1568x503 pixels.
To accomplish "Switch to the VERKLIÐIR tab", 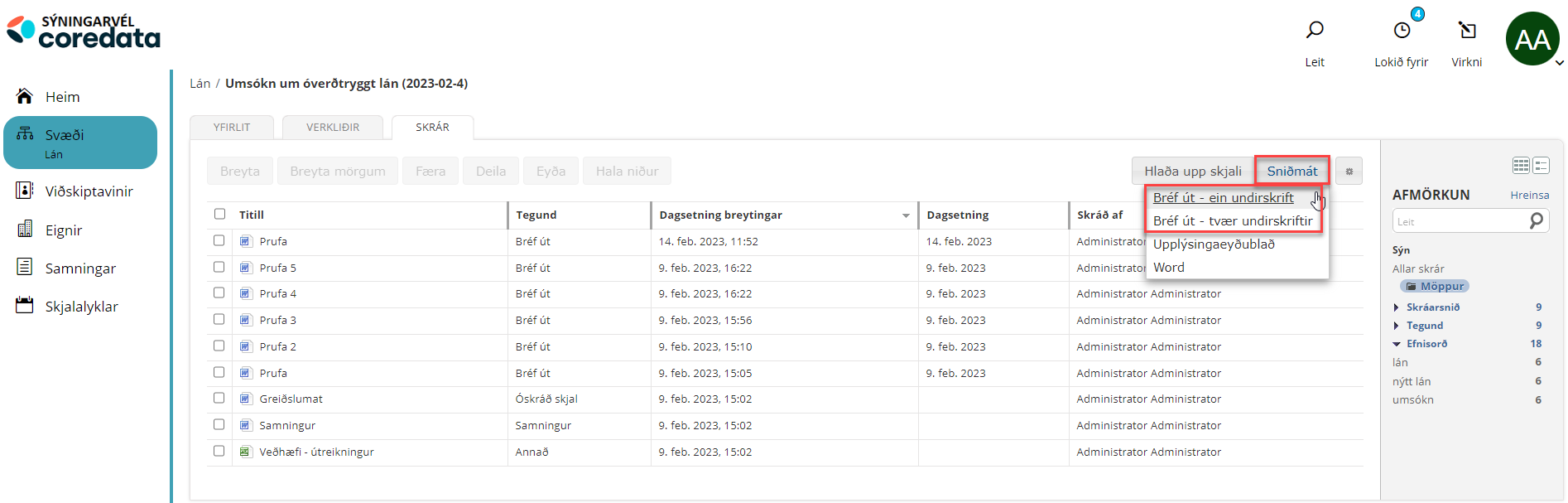I will click(x=333, y=128).
